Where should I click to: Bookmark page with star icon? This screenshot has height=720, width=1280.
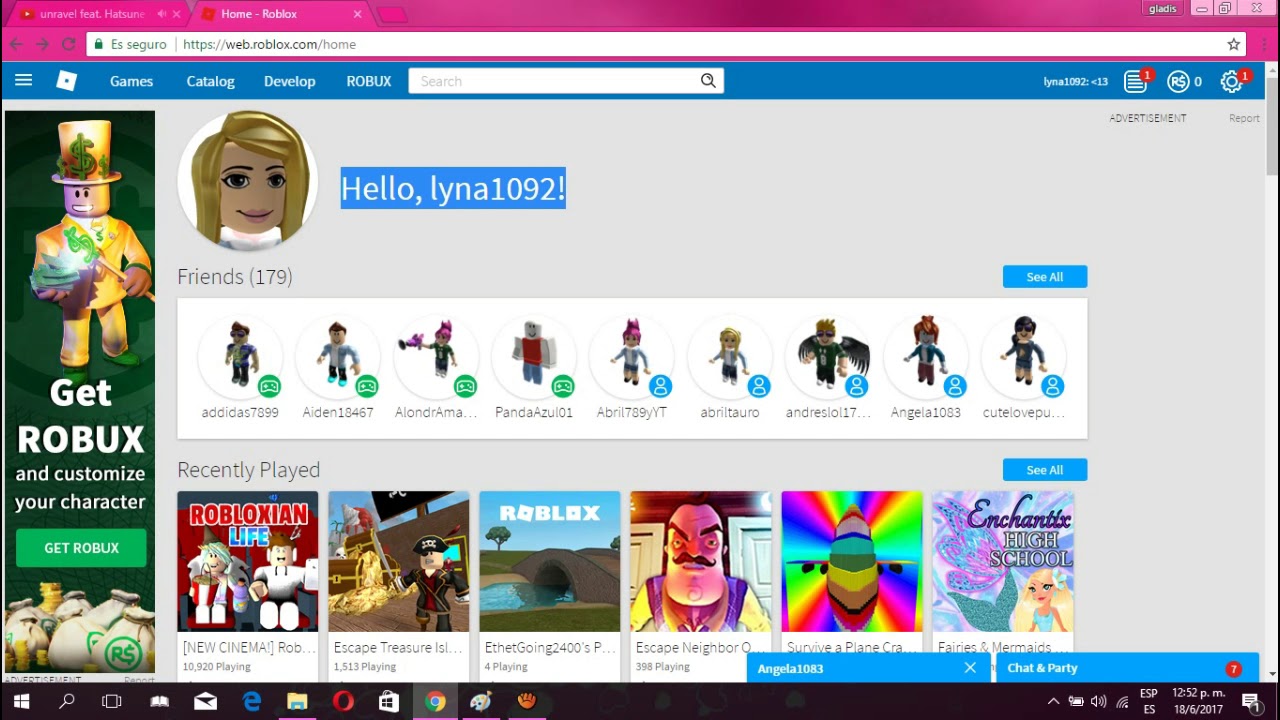coord(1234,44)
